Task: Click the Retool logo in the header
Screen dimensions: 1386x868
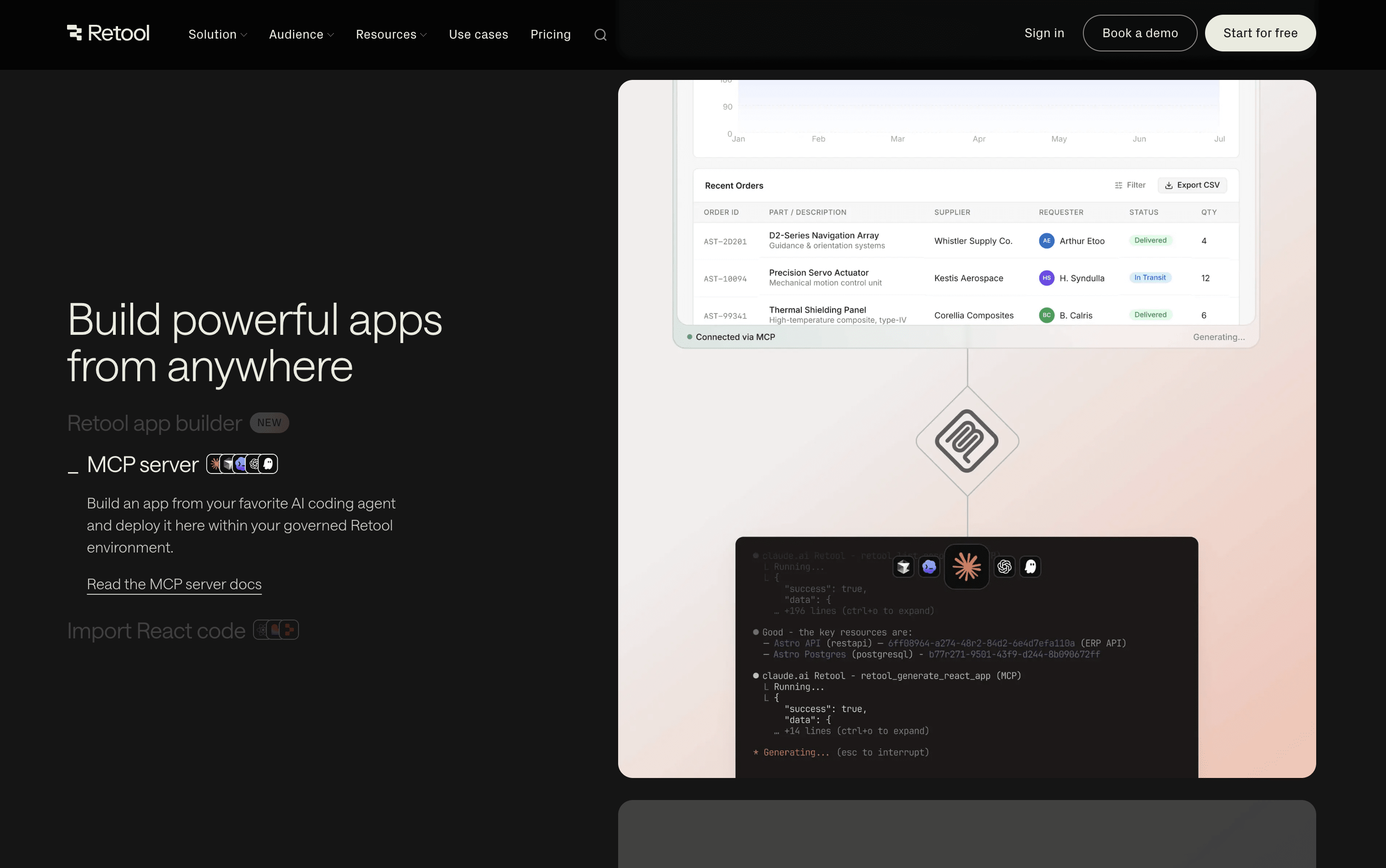Action: [x=108, y=33]
